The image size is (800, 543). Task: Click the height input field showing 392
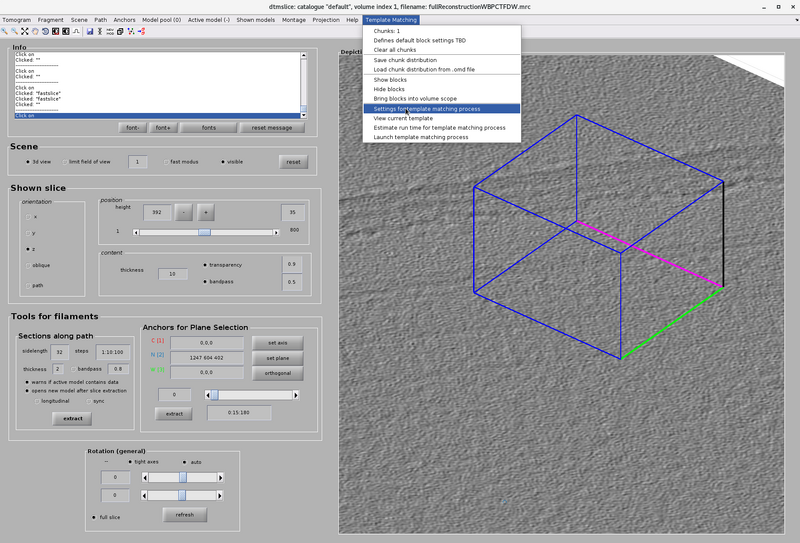pyautogui.click(x=157, y=212)
